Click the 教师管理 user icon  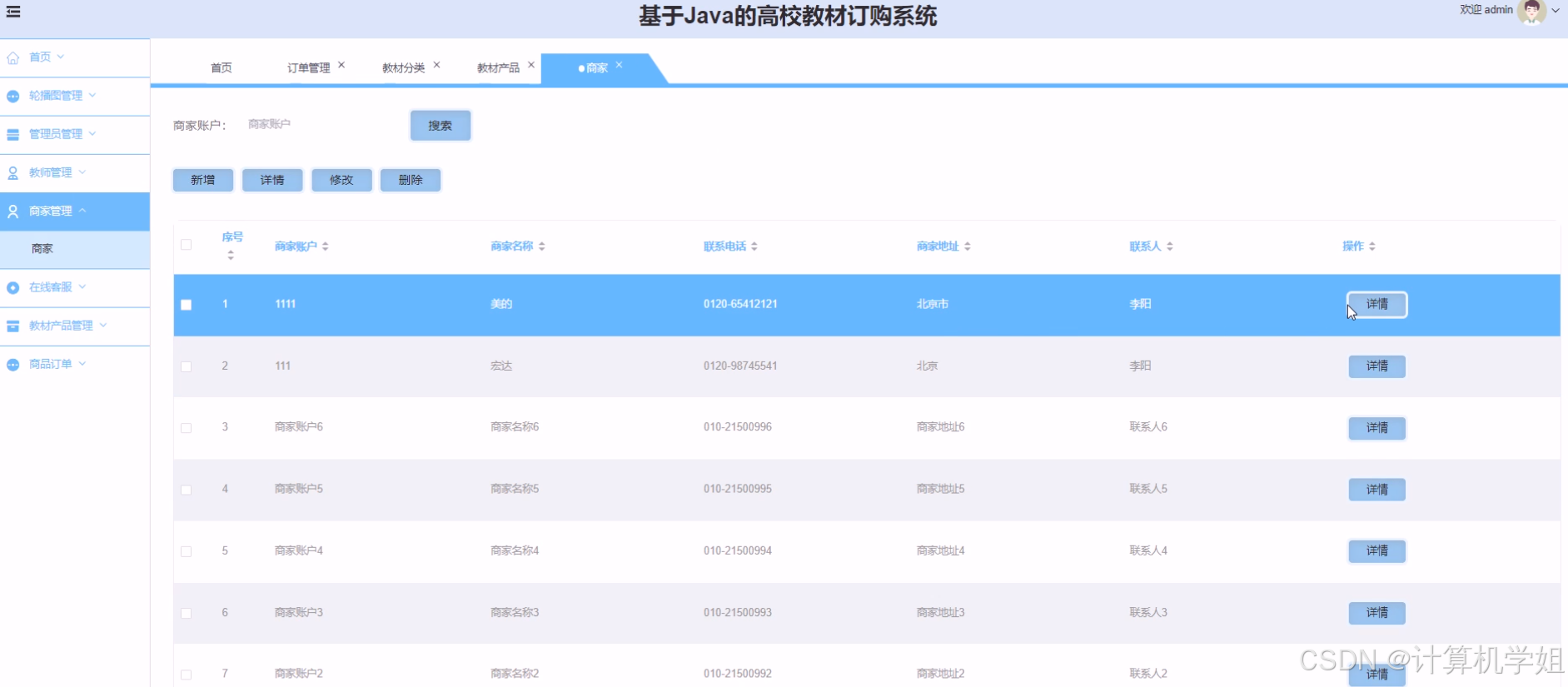(x=13, y=172)
